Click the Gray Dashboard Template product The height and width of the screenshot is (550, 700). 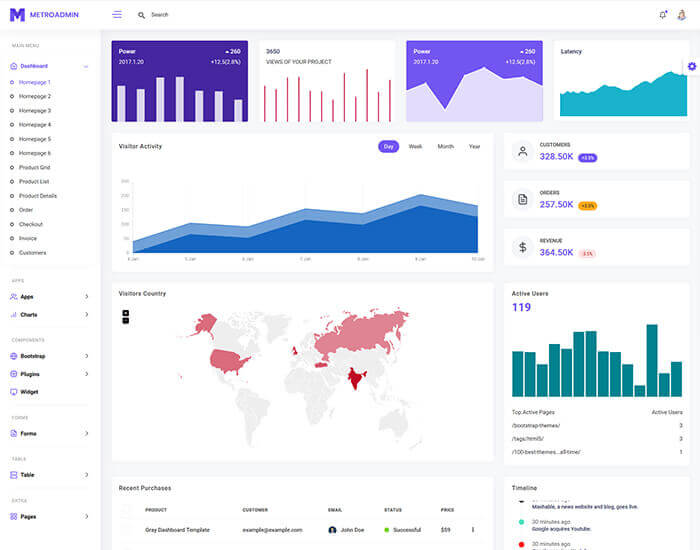177,530
